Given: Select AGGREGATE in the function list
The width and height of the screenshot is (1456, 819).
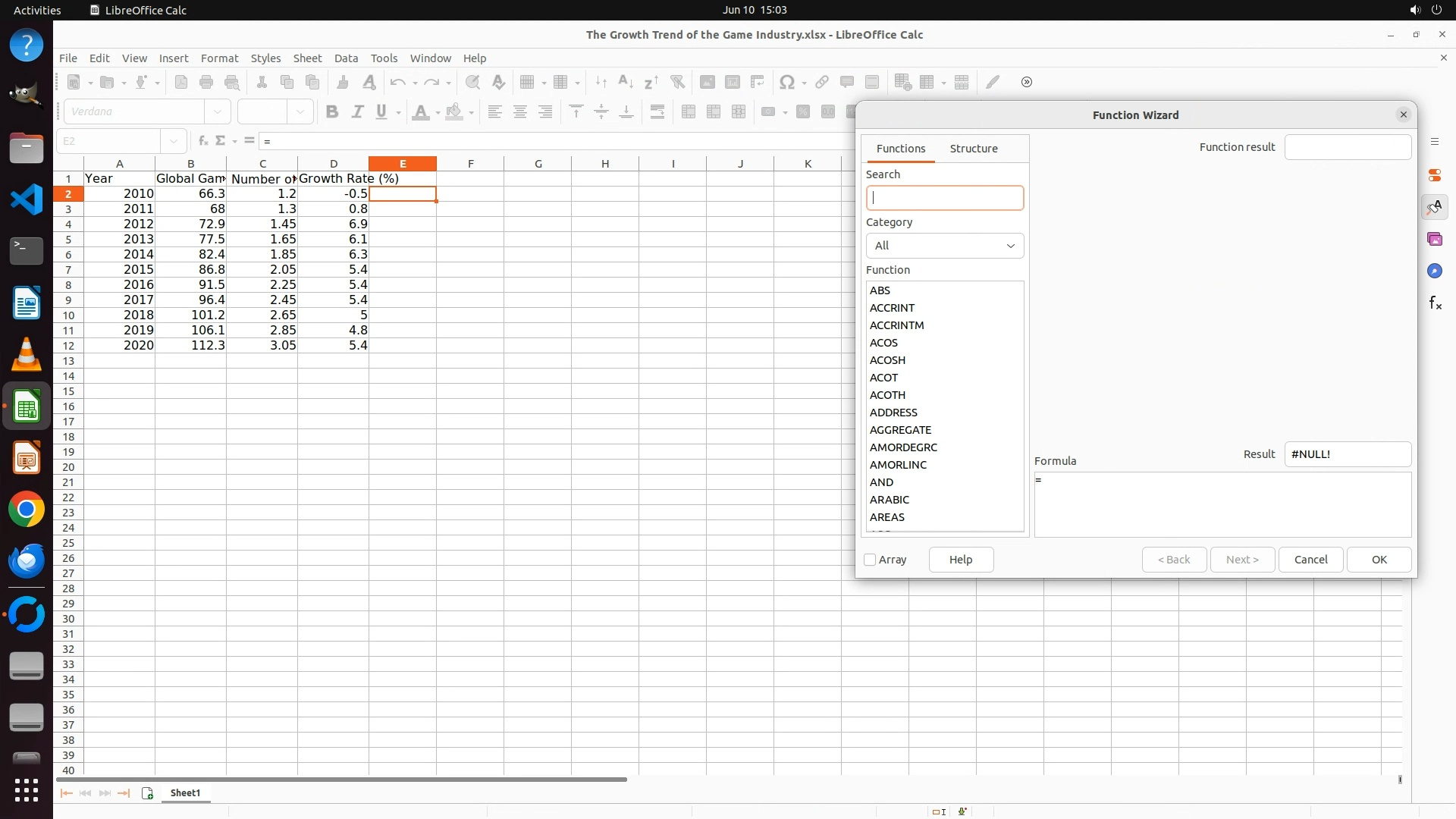Looking at the screenshot, I should point(900,430).
